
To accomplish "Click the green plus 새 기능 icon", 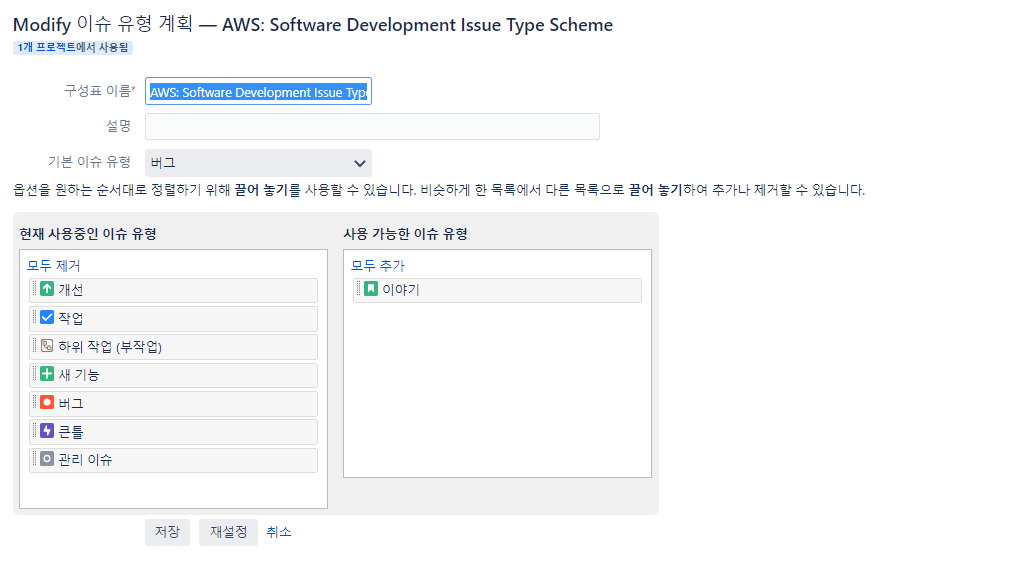I will [47, 374].
